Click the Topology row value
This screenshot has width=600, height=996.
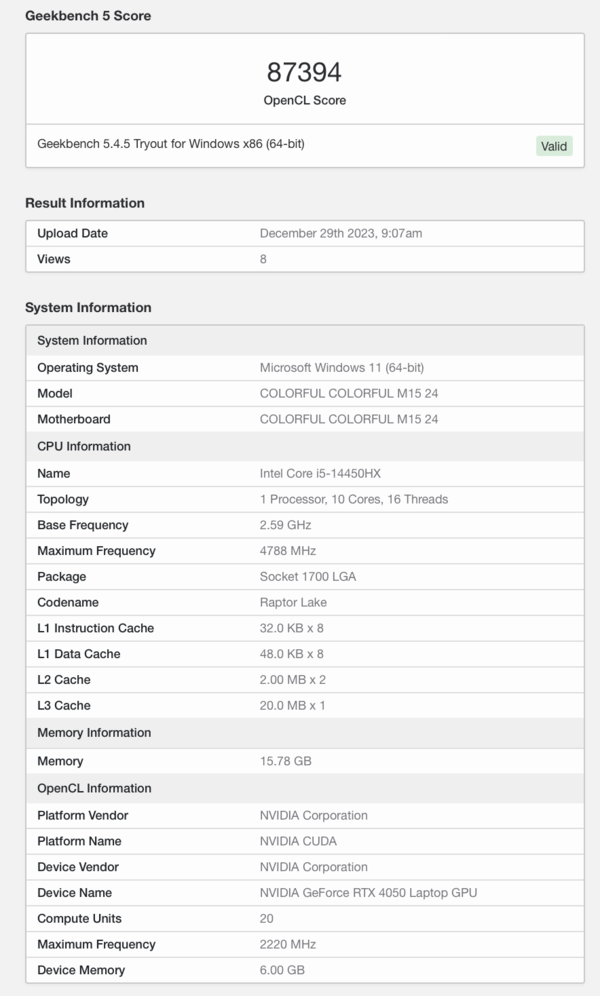tap(354, 499)
